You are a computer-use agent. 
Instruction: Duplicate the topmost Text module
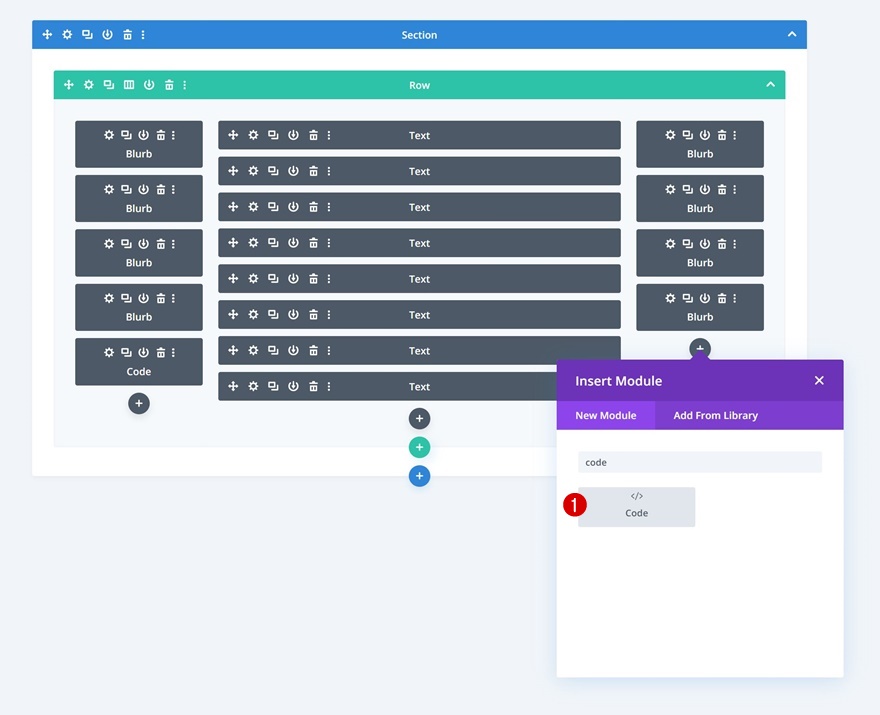[x=273, y=135]
